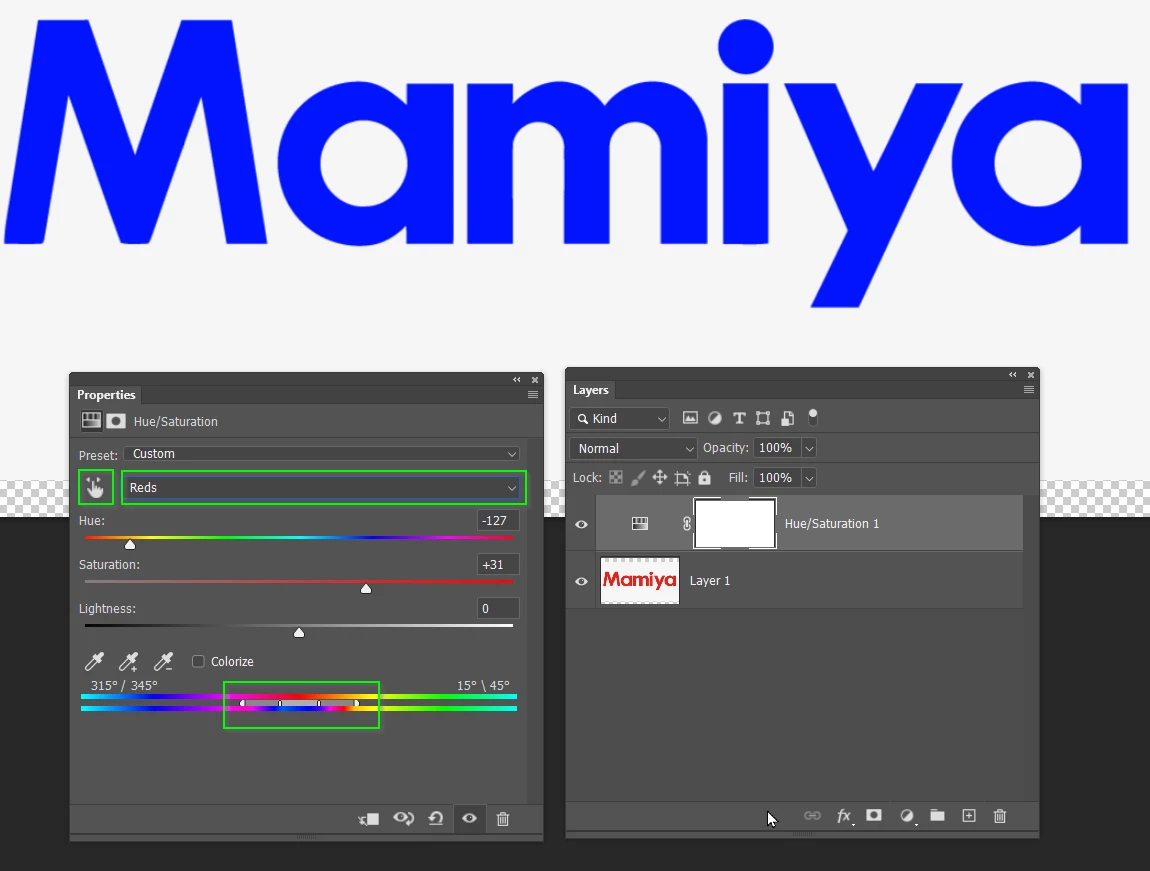Select the Layers tab

(590, 390)
